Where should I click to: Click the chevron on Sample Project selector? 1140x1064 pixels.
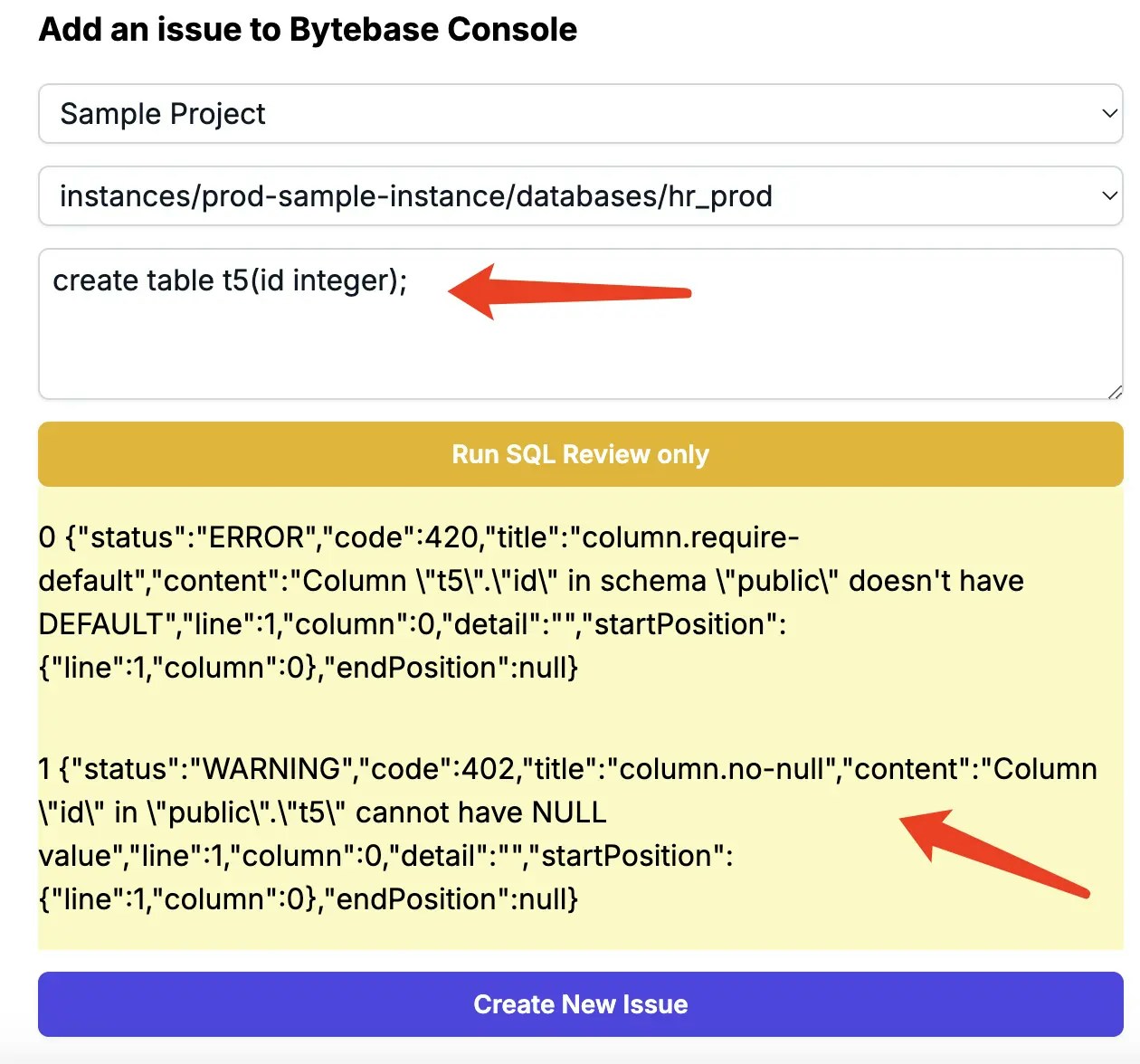coord(1109,114)
